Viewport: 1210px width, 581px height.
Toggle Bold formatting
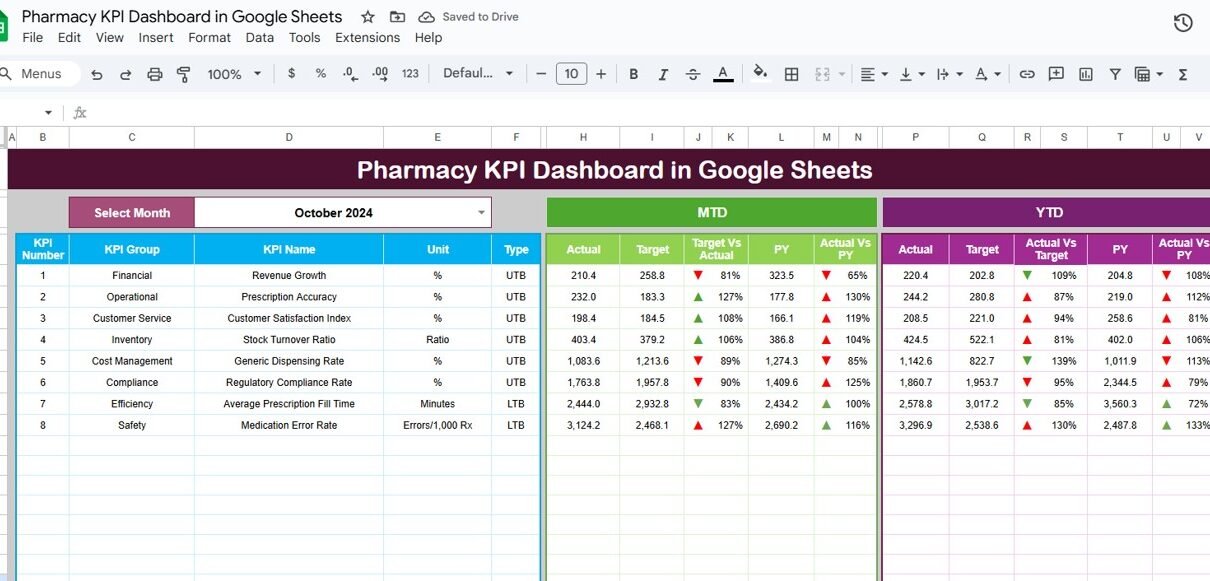point(633,74)
